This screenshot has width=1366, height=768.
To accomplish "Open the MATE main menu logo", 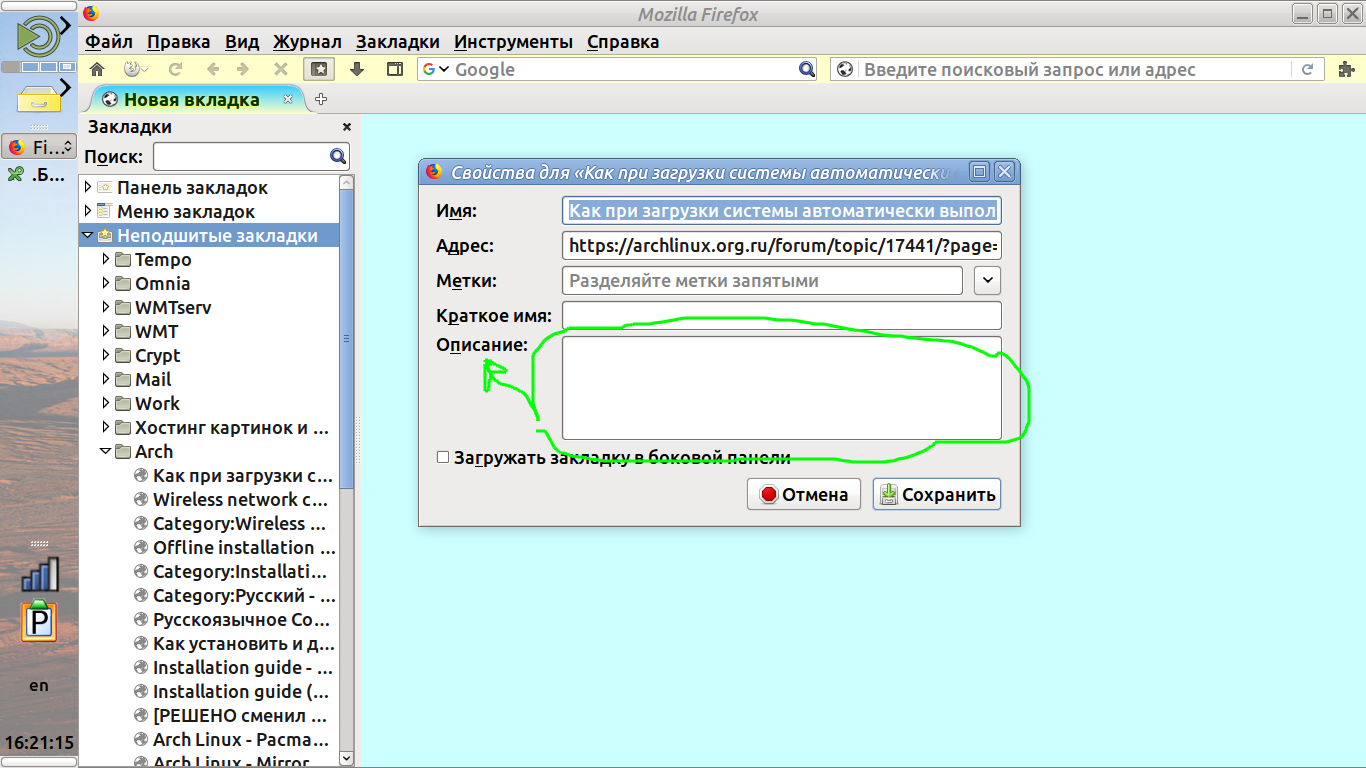I will click(38, 37).
